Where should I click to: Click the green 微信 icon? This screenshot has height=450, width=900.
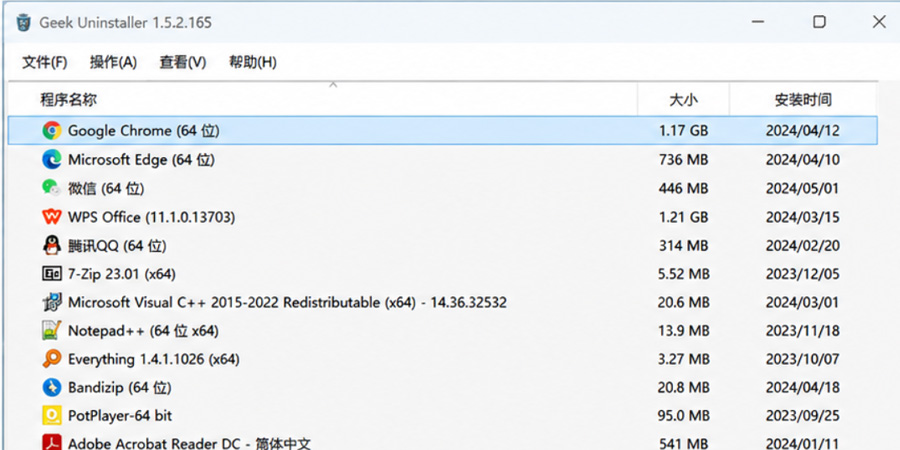(51, 188)
